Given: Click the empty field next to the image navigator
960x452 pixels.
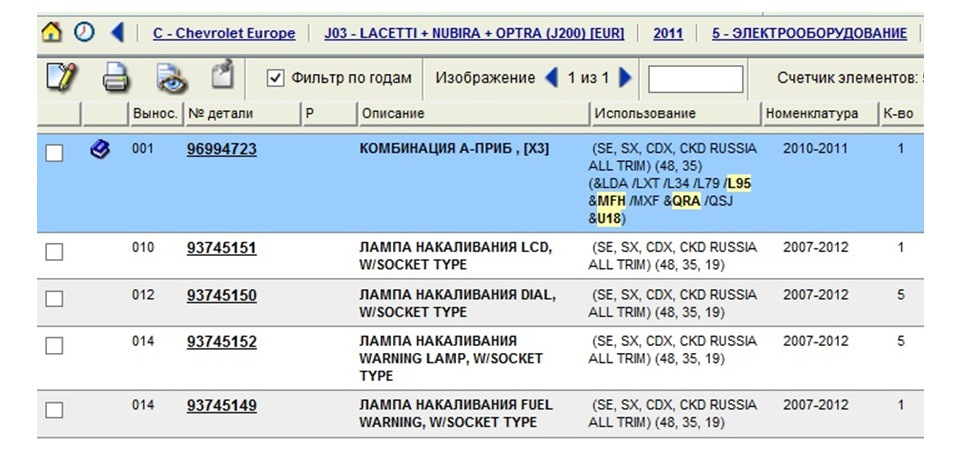Looking at the screenshot, I should pyautogui.click(x=696, y=79).
